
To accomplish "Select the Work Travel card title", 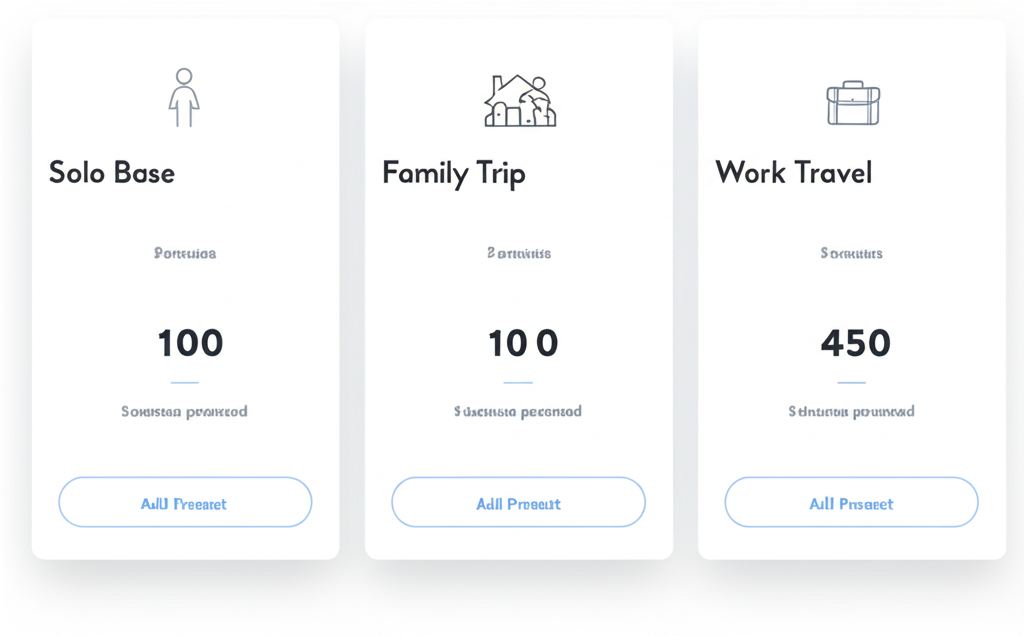I will point(793,173).
